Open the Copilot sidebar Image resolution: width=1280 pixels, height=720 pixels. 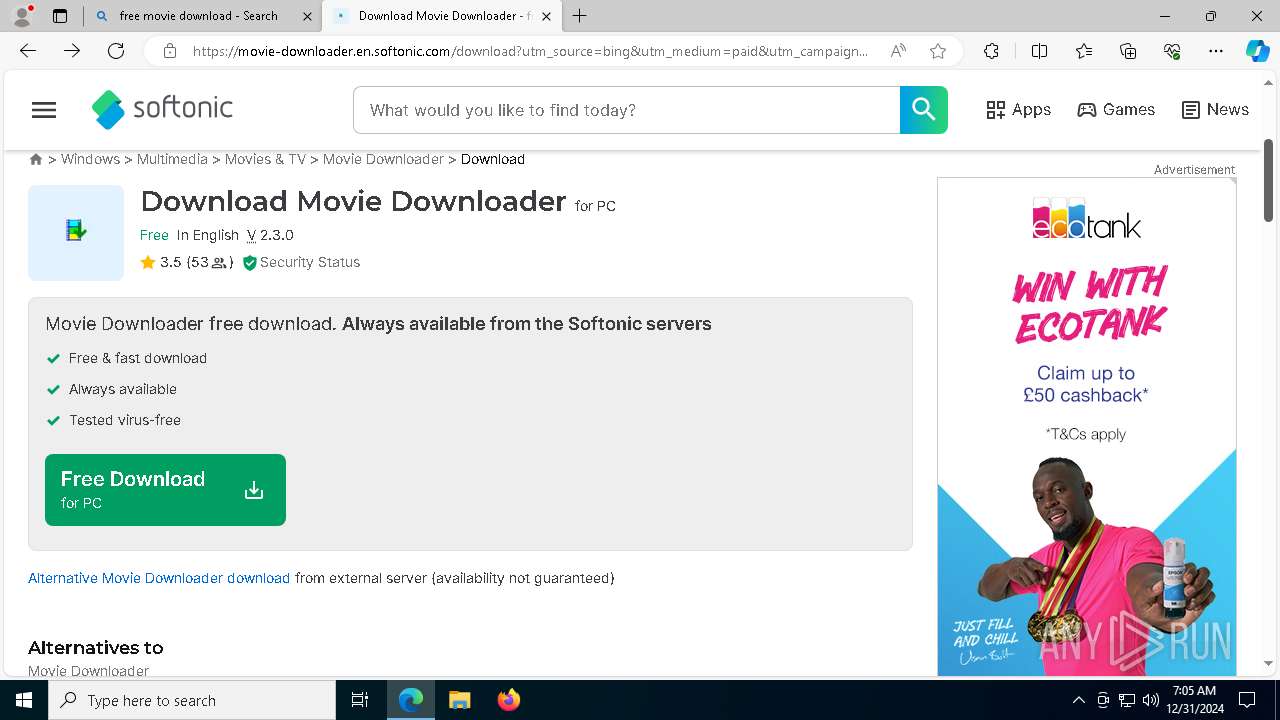(x=1257, y=51)
